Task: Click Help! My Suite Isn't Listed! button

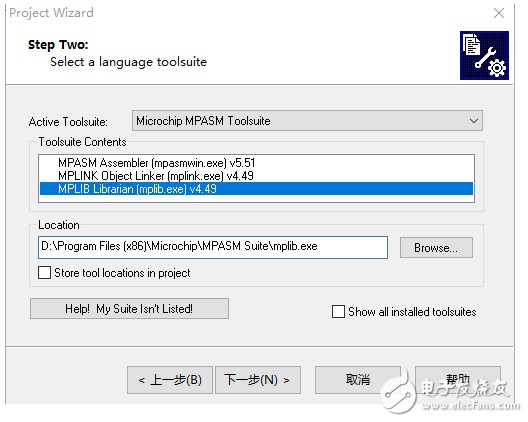Action: pyautogui.click(x=129, y=309)
